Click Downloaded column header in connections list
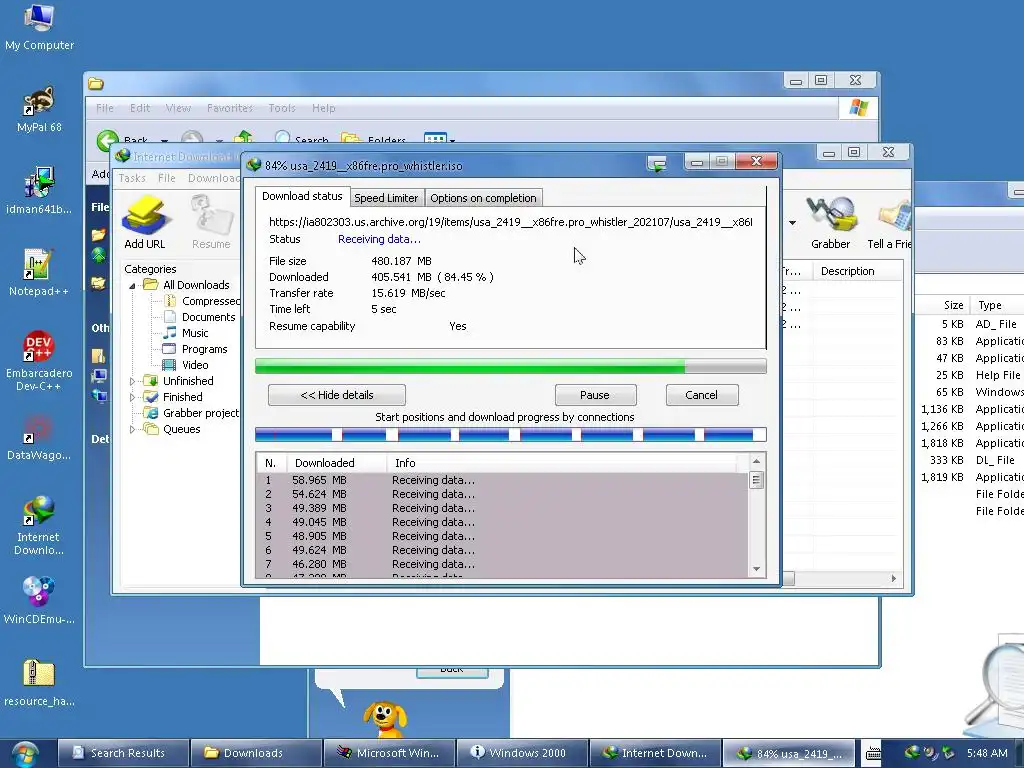Image resolution: width=1024 pixels, height=768 pixels. (x=335, y=463)
